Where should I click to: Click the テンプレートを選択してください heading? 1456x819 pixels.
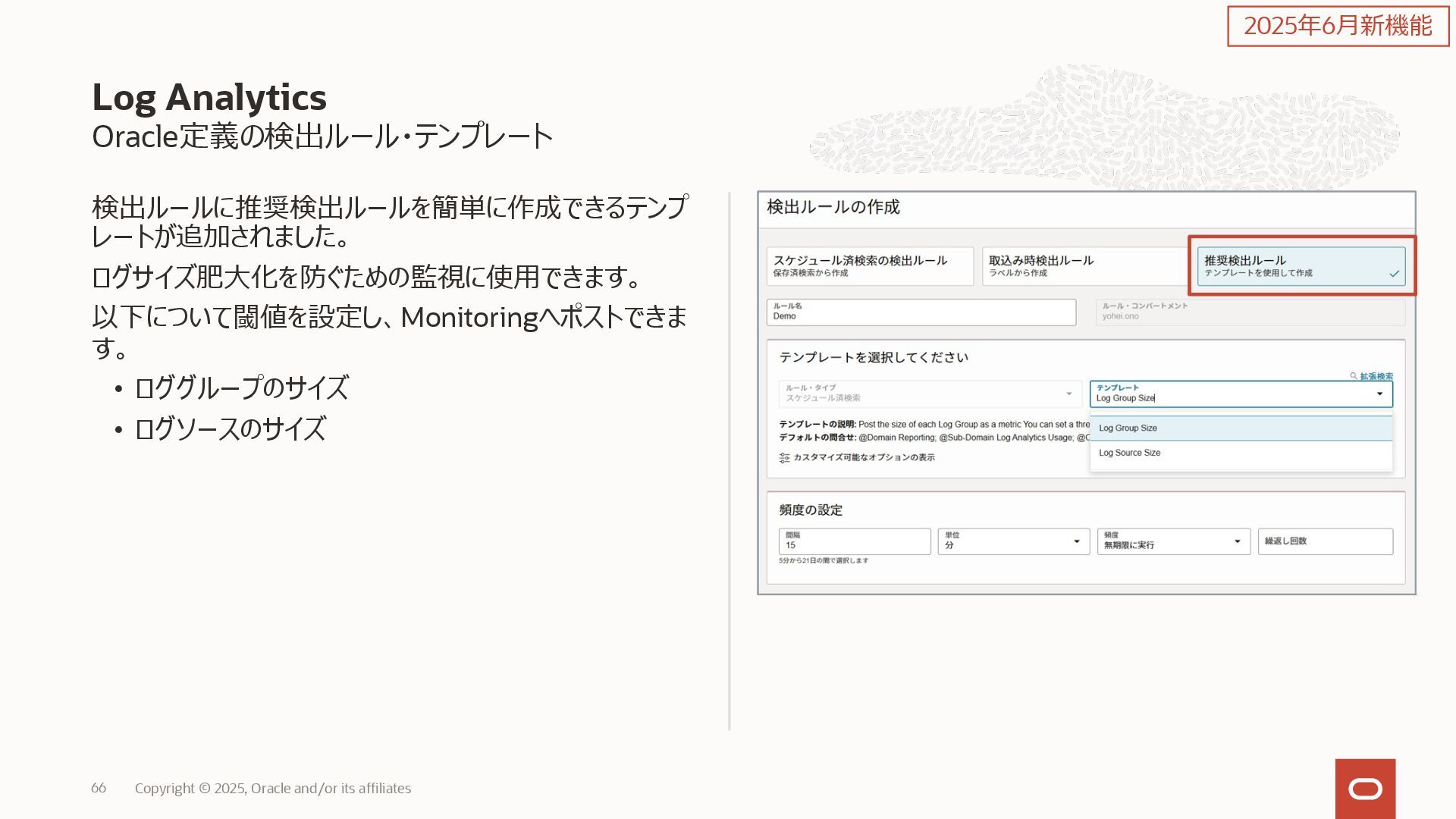click(874, 357)
